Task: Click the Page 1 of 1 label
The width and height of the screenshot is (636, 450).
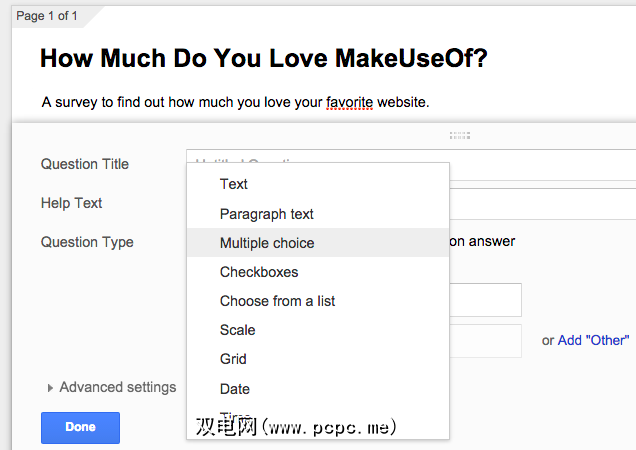Action: (47, 16)
